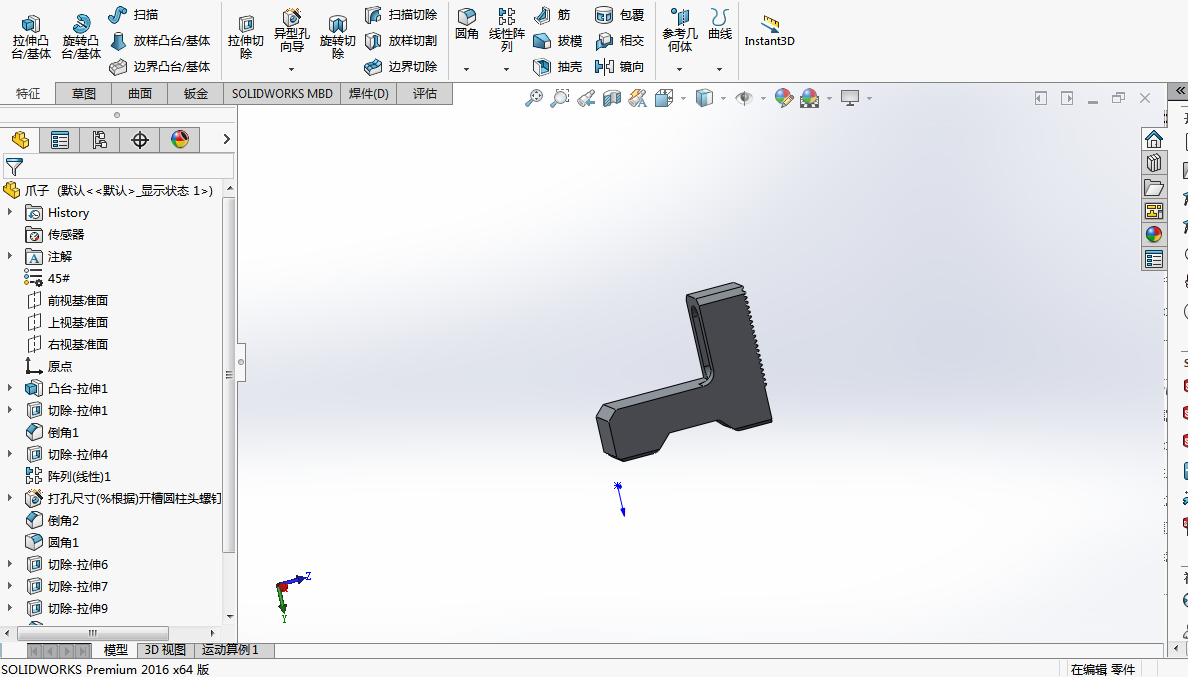Open the View Settings monitor icon
Image resolution: width=1188 pixels, height=677 pixels.
pos(849,98)
